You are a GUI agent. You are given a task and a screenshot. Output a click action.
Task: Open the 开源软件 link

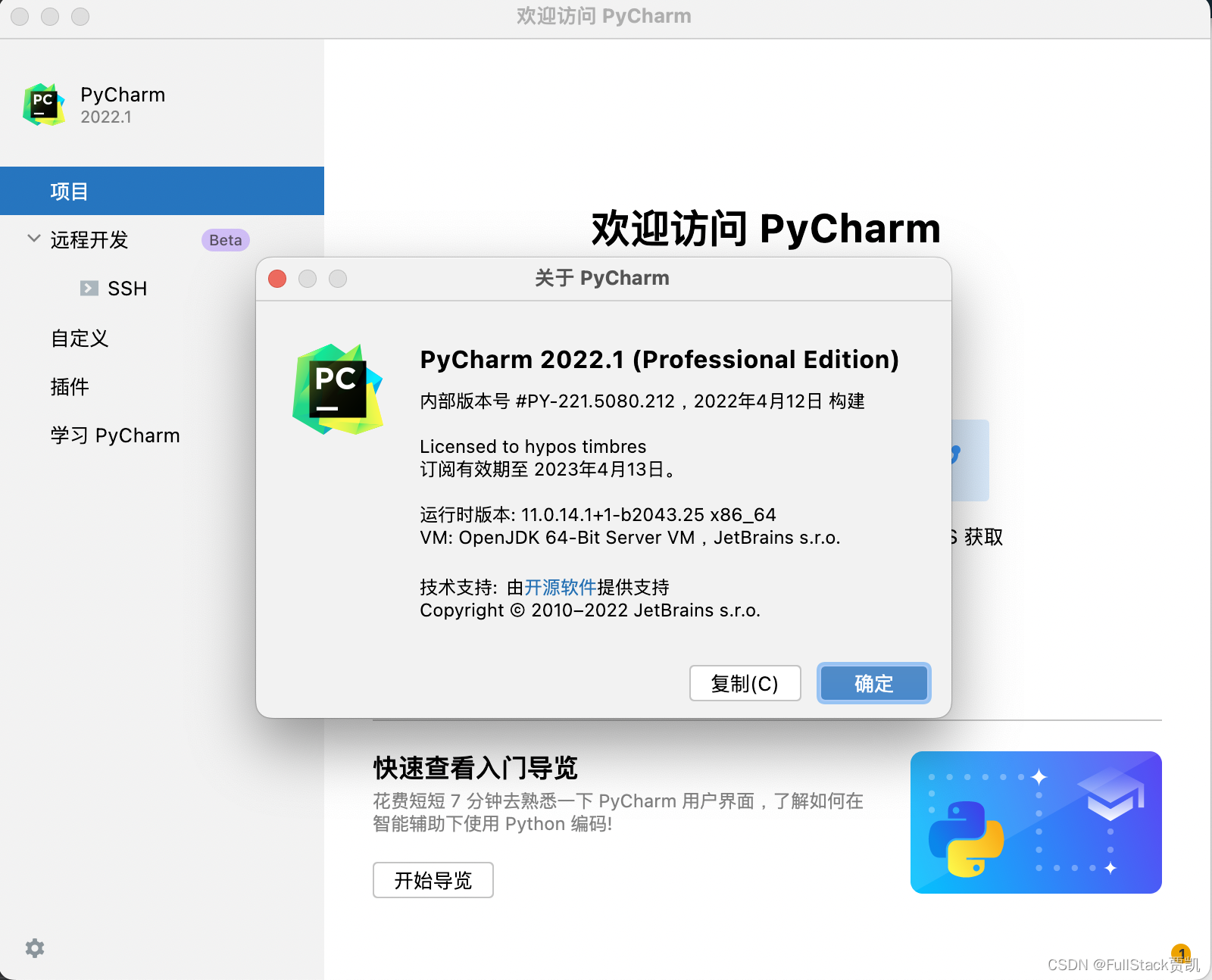point(561,587)
